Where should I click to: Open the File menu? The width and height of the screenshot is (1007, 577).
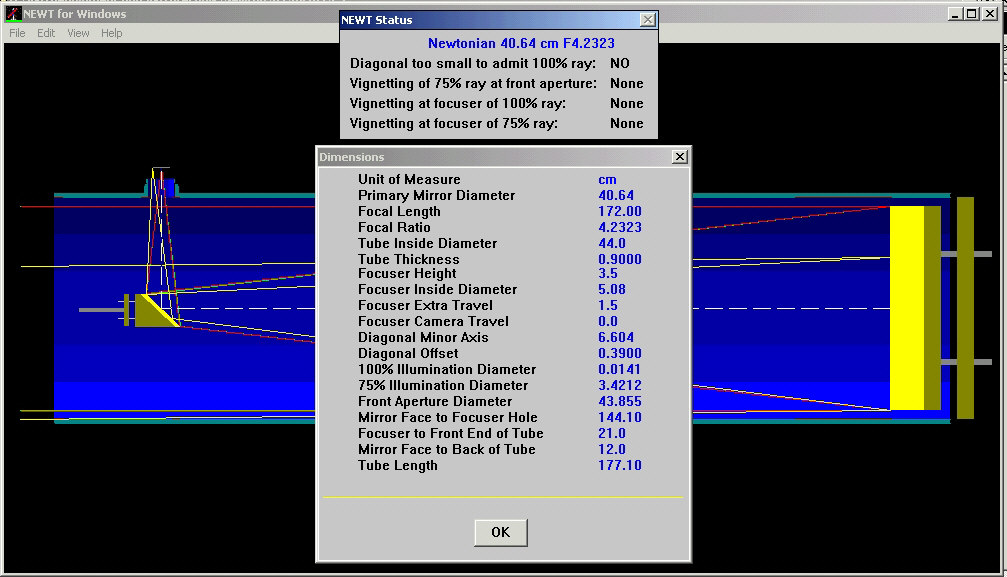click(x=17, y=33)
